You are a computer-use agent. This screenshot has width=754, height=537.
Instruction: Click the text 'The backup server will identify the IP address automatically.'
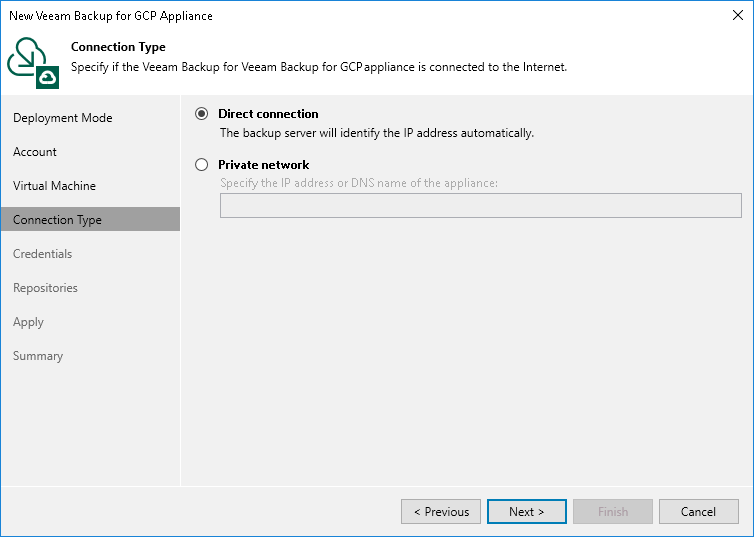377,133
